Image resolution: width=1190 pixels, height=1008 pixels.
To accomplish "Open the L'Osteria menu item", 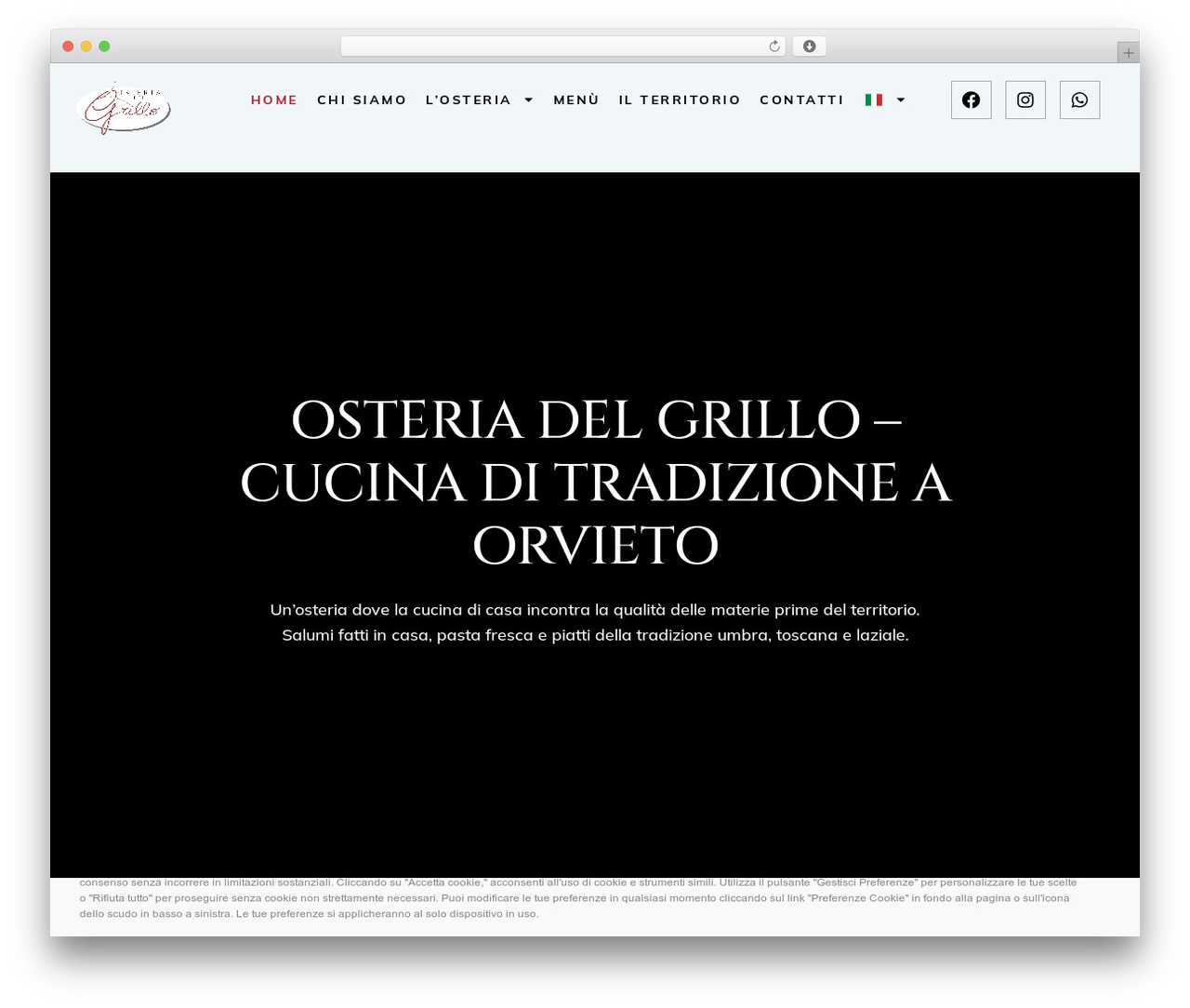I will 469,99.
